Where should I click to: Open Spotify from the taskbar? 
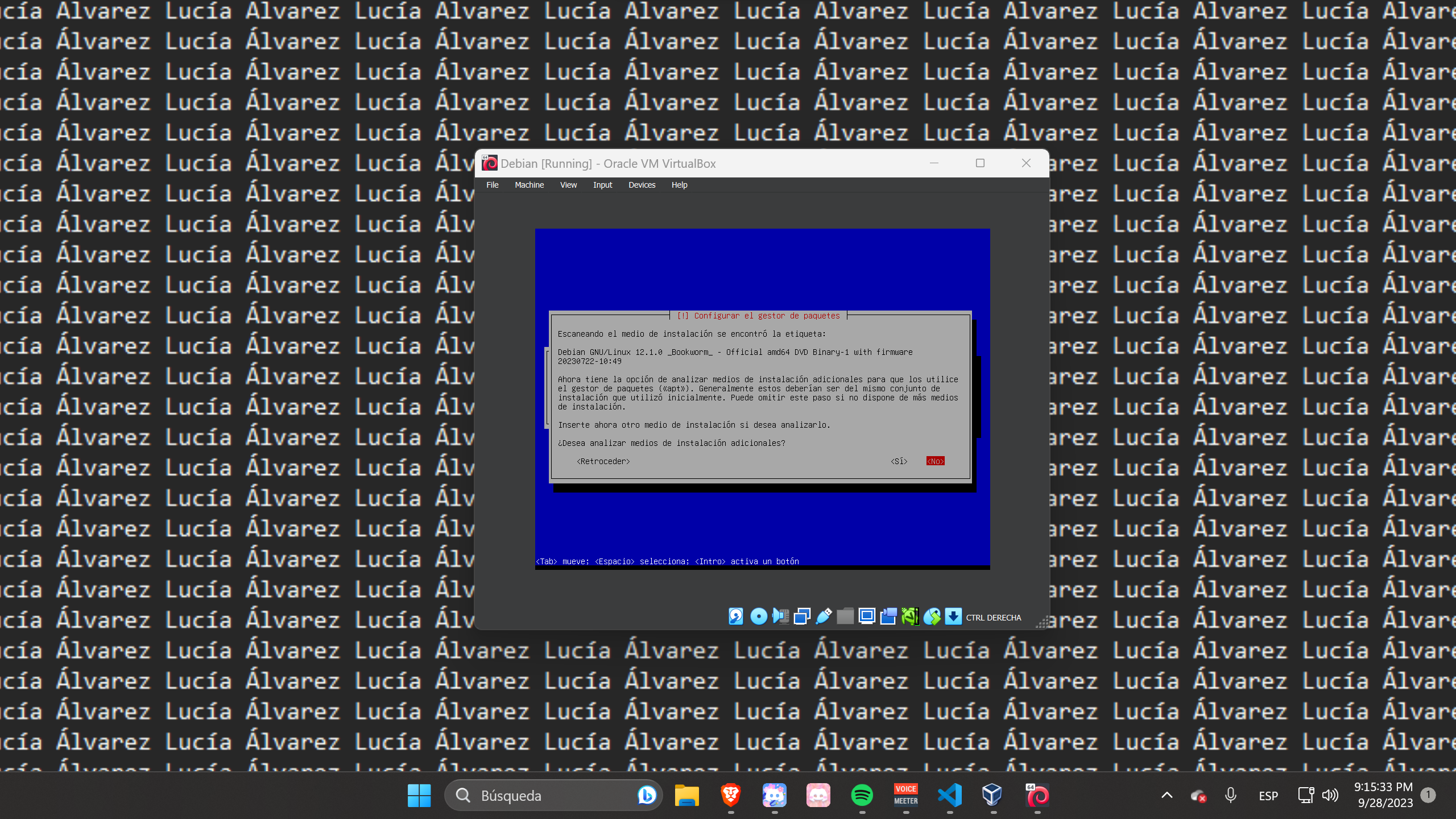pyautogui.click(x=862, y=795)
